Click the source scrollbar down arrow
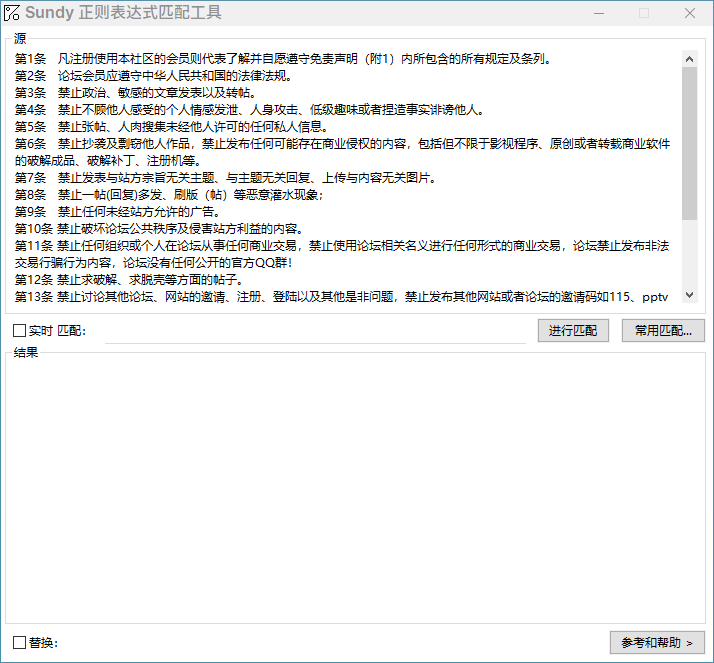This screenshot has width=714, height=663. pyautogui.click(x=689, y=295)
